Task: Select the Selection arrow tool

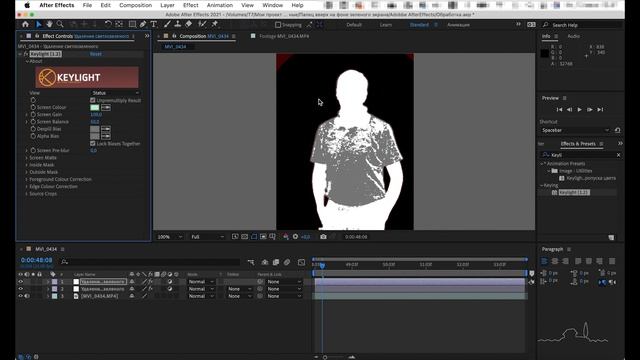Action: click(39, 24)
